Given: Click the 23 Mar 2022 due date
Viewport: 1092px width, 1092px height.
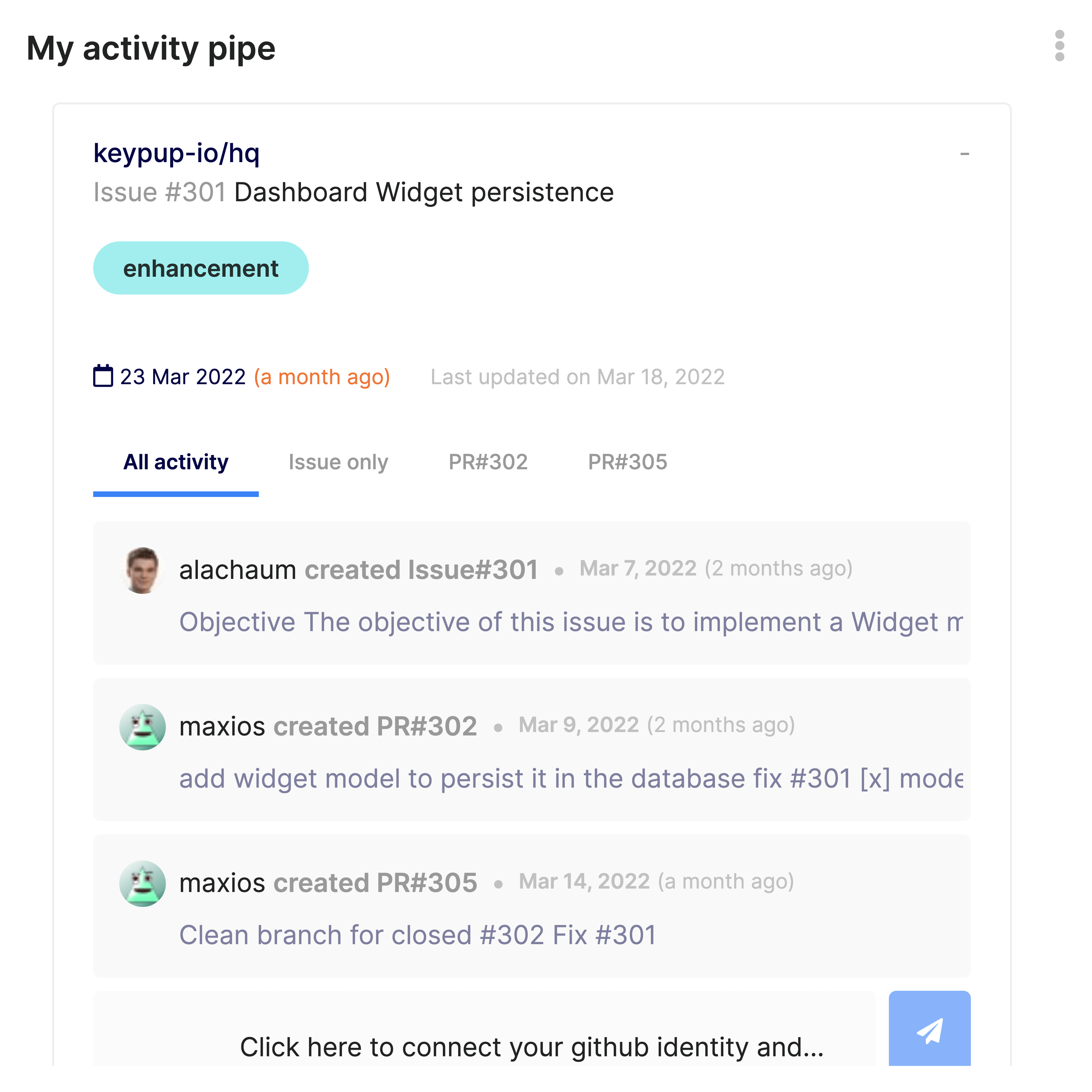Looking at the screenshot, I should [183, 377].
